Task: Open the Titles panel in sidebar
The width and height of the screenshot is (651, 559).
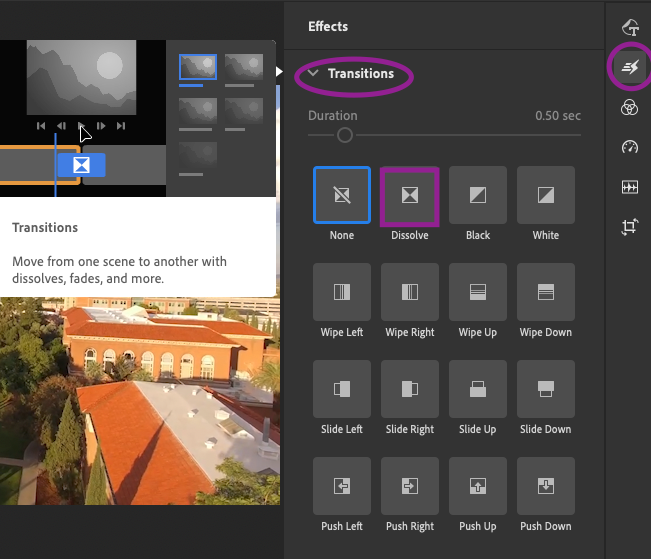Action: [629, 27]
